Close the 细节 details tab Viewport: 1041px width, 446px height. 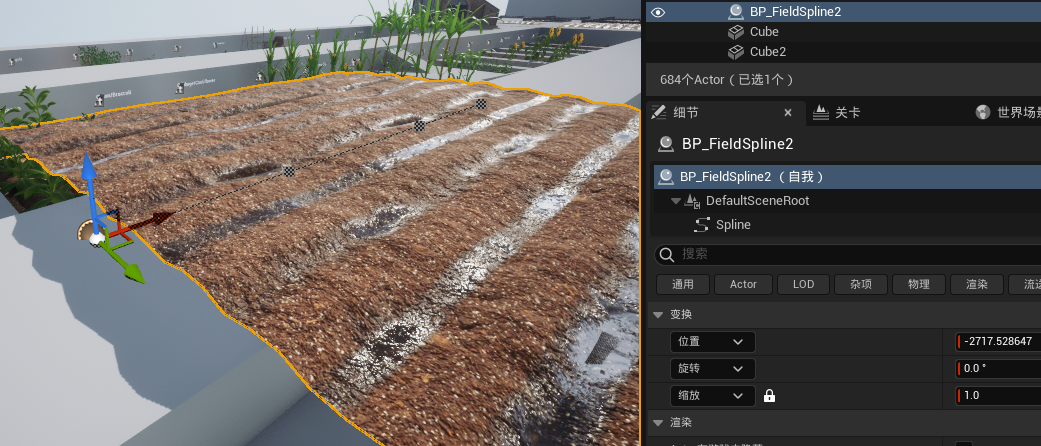click(788, 113)
